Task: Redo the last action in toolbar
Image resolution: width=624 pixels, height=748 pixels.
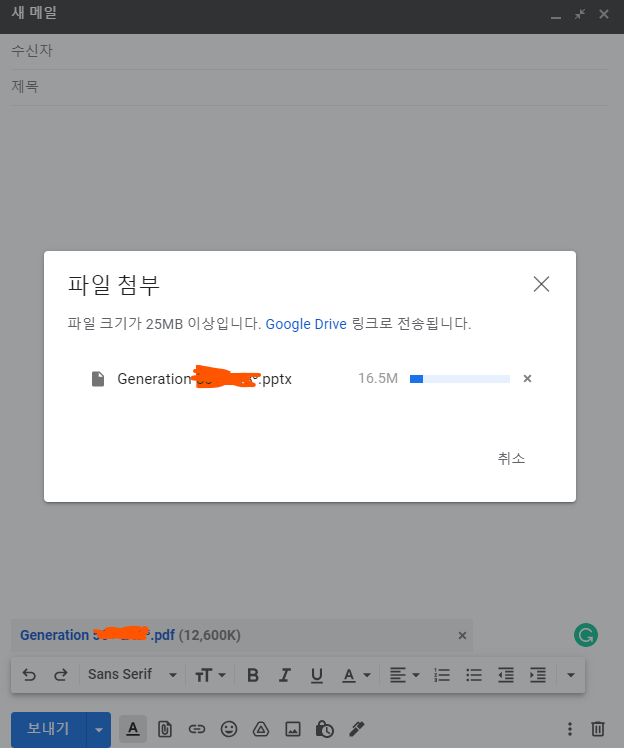Action: click(x=61, y=675)
